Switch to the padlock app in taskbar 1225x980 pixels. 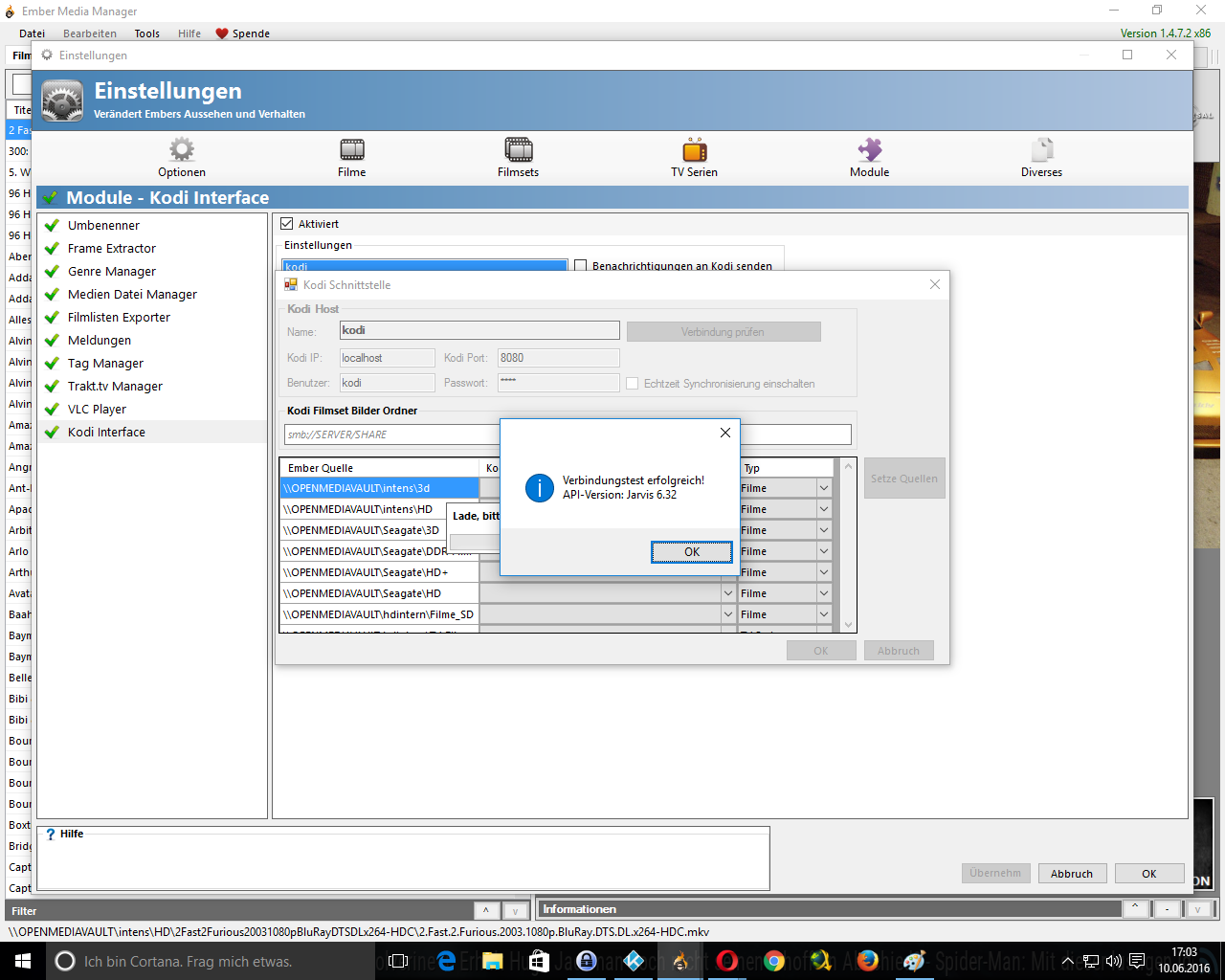point(587,961)
